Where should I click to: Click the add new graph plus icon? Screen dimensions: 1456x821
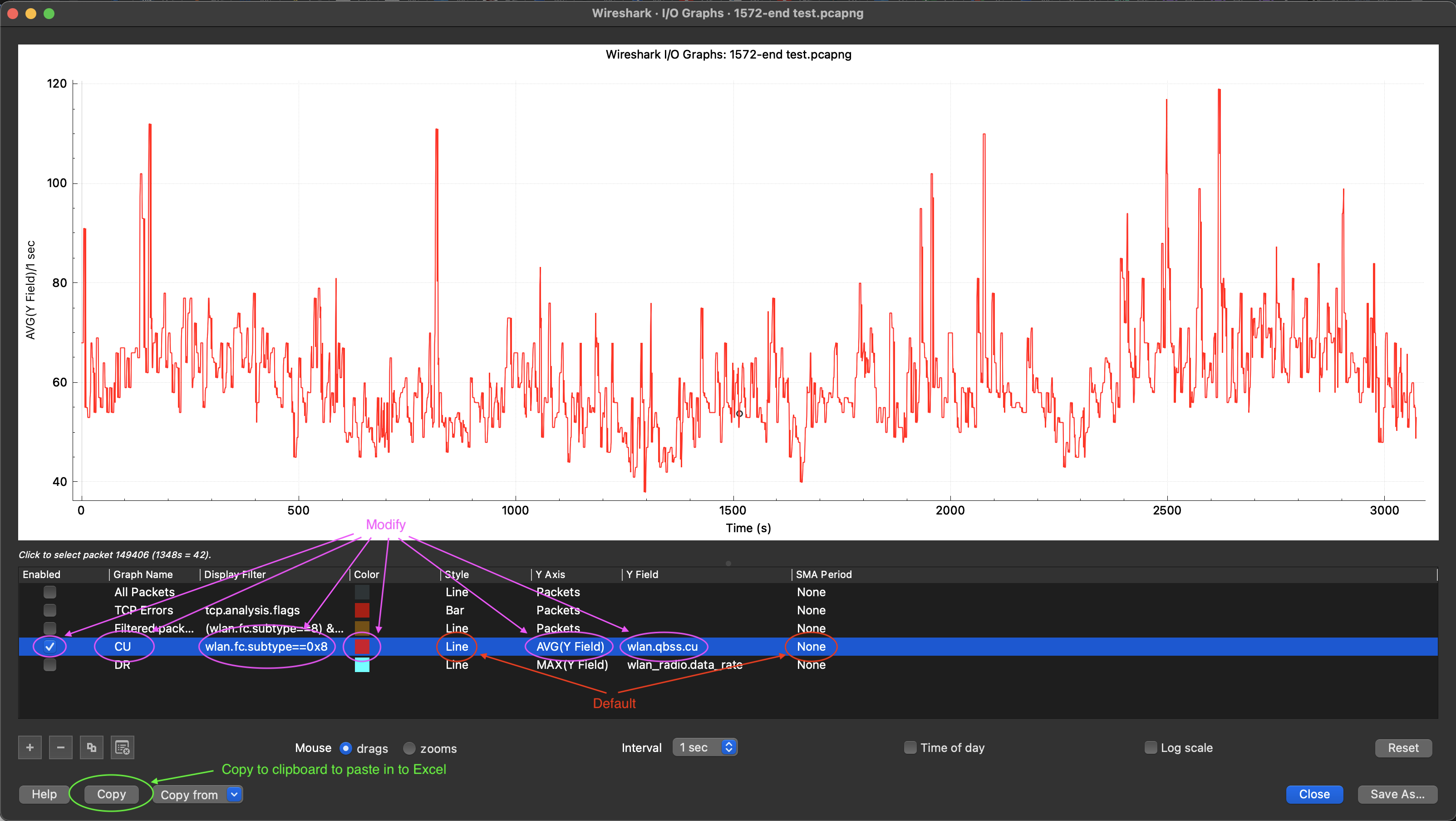click(x=30, y=747)
